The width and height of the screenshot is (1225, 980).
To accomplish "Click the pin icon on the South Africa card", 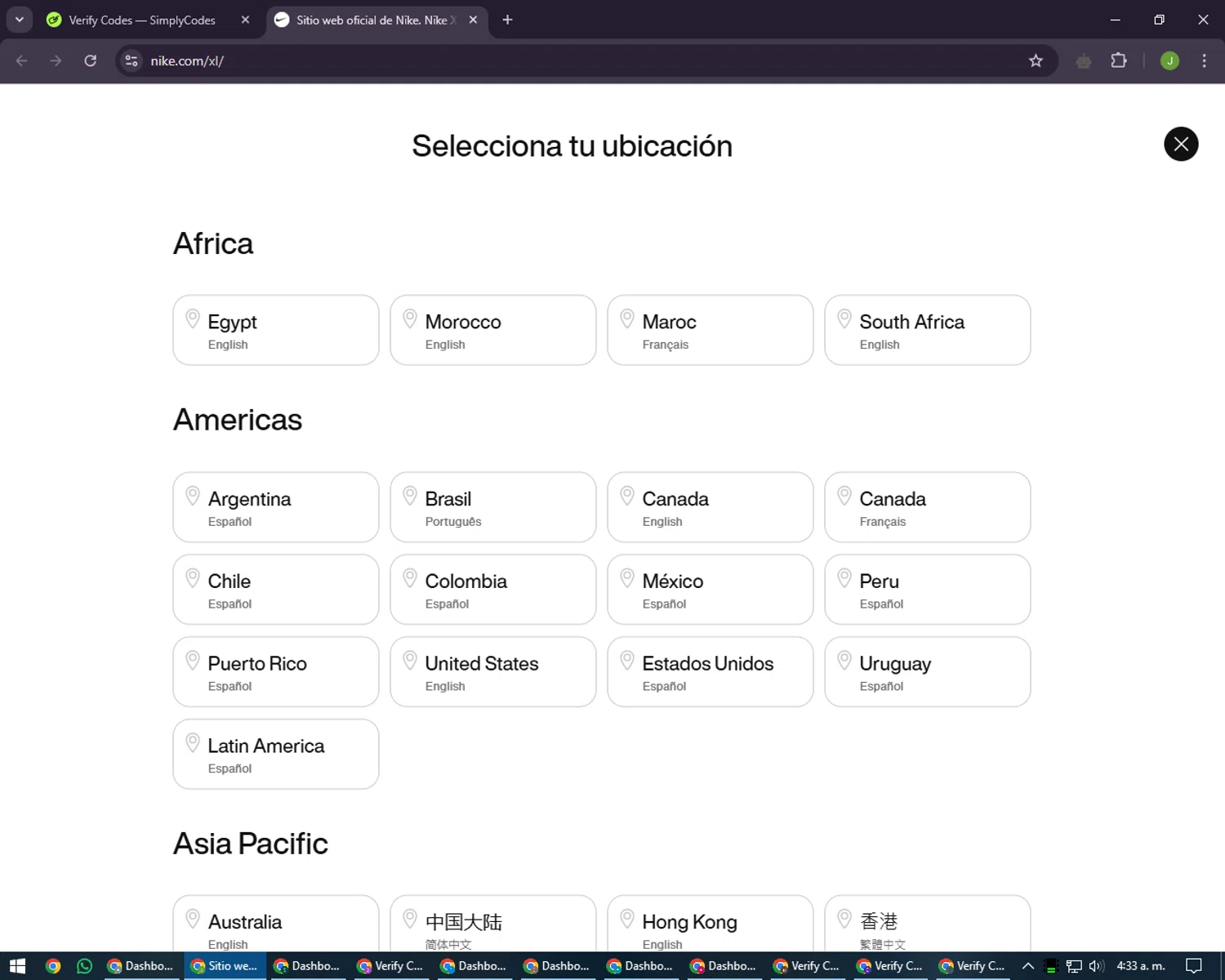I will pos(844,318).
